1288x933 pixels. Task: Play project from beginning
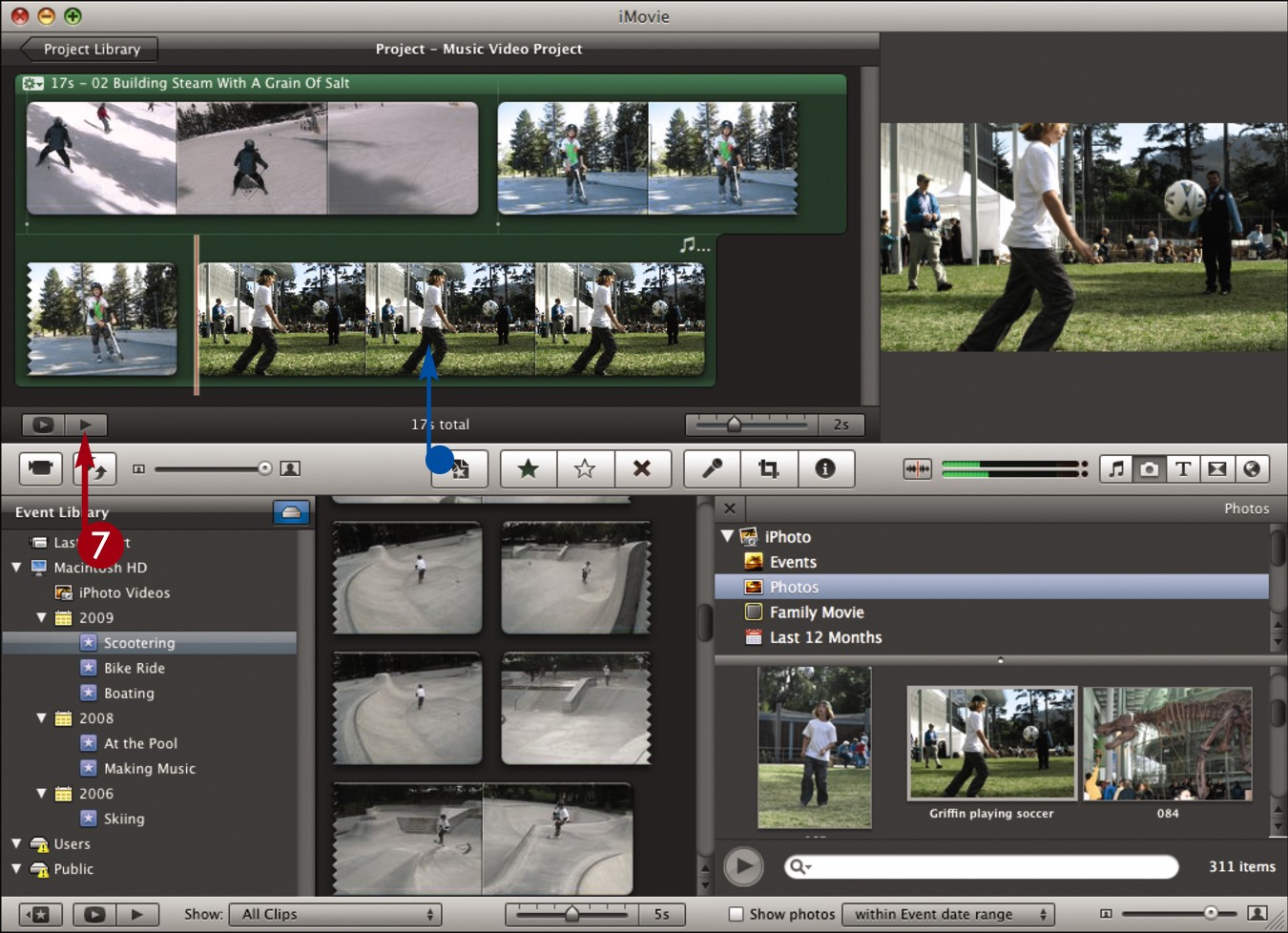click(86, 425)
